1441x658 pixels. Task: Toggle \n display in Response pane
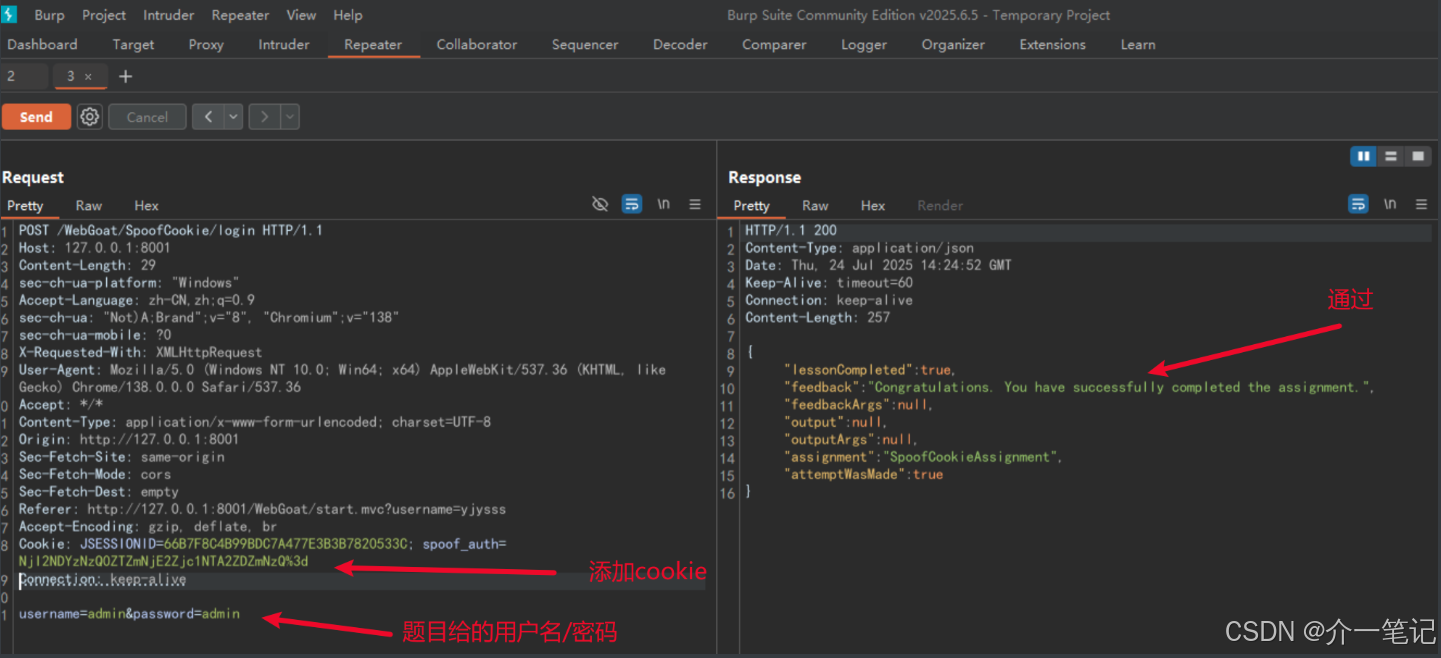point(1390,204)
